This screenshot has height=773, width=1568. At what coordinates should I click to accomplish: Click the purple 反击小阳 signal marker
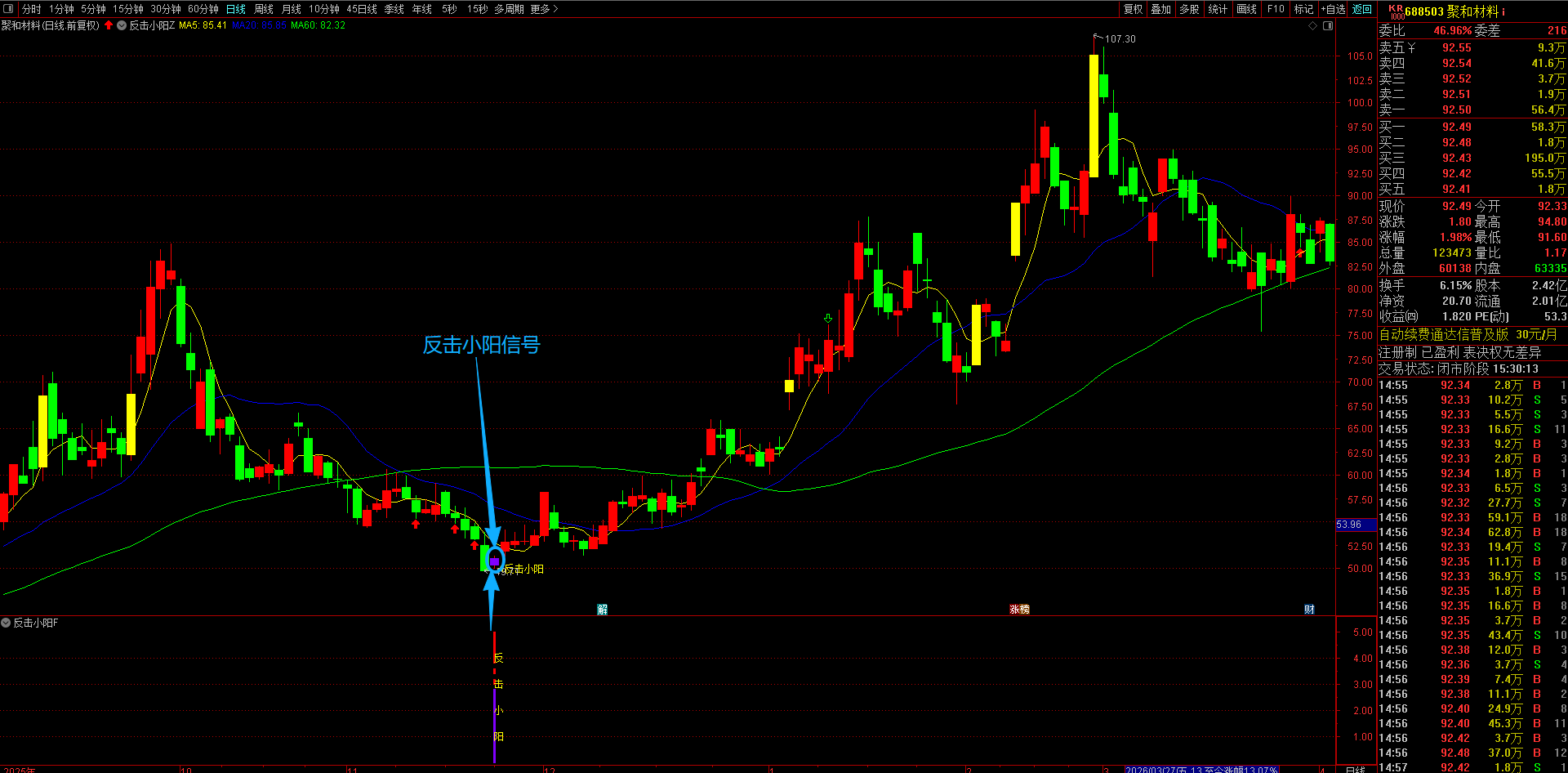point(495,561)
